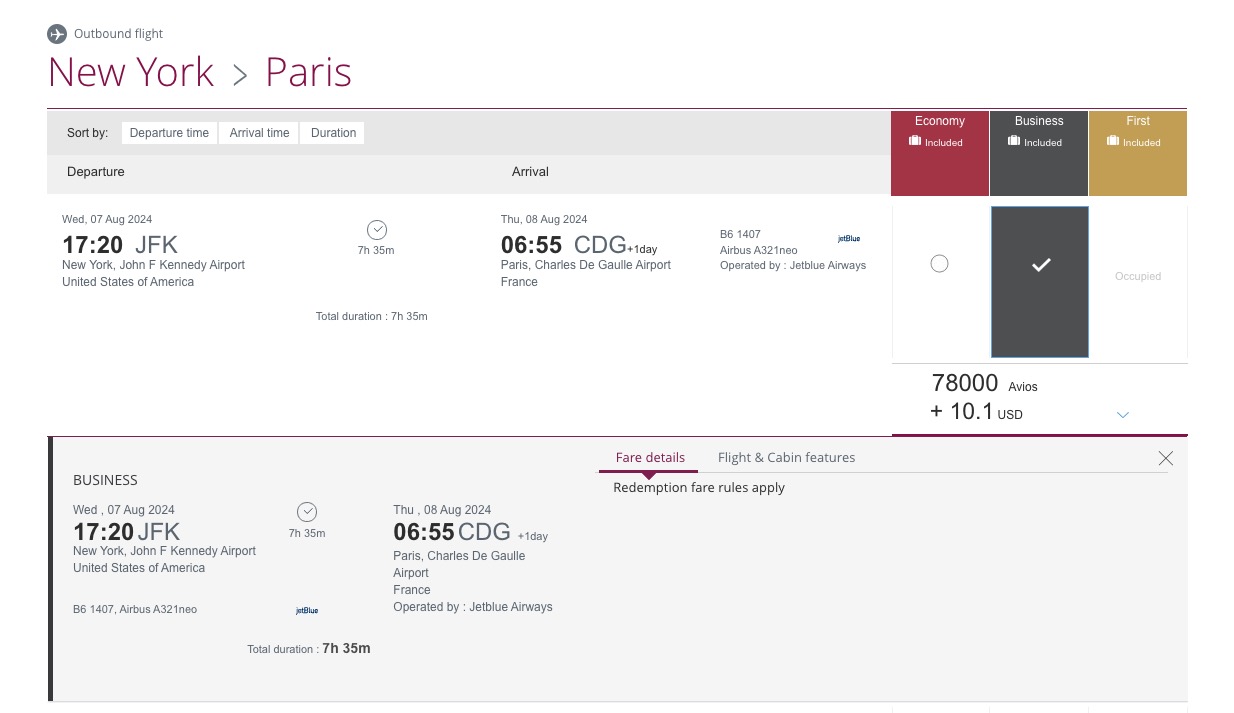The height and width of the screenshot is (713, 1234).
Task: Click the First class baggage icon
Action: [1113, 142]
